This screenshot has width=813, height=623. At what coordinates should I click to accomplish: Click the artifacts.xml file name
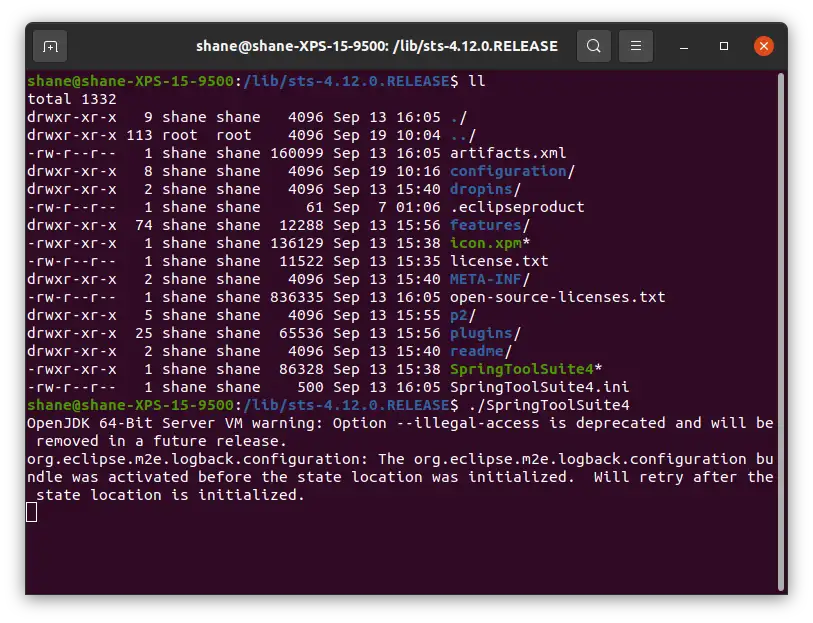[x=508, y=153]
